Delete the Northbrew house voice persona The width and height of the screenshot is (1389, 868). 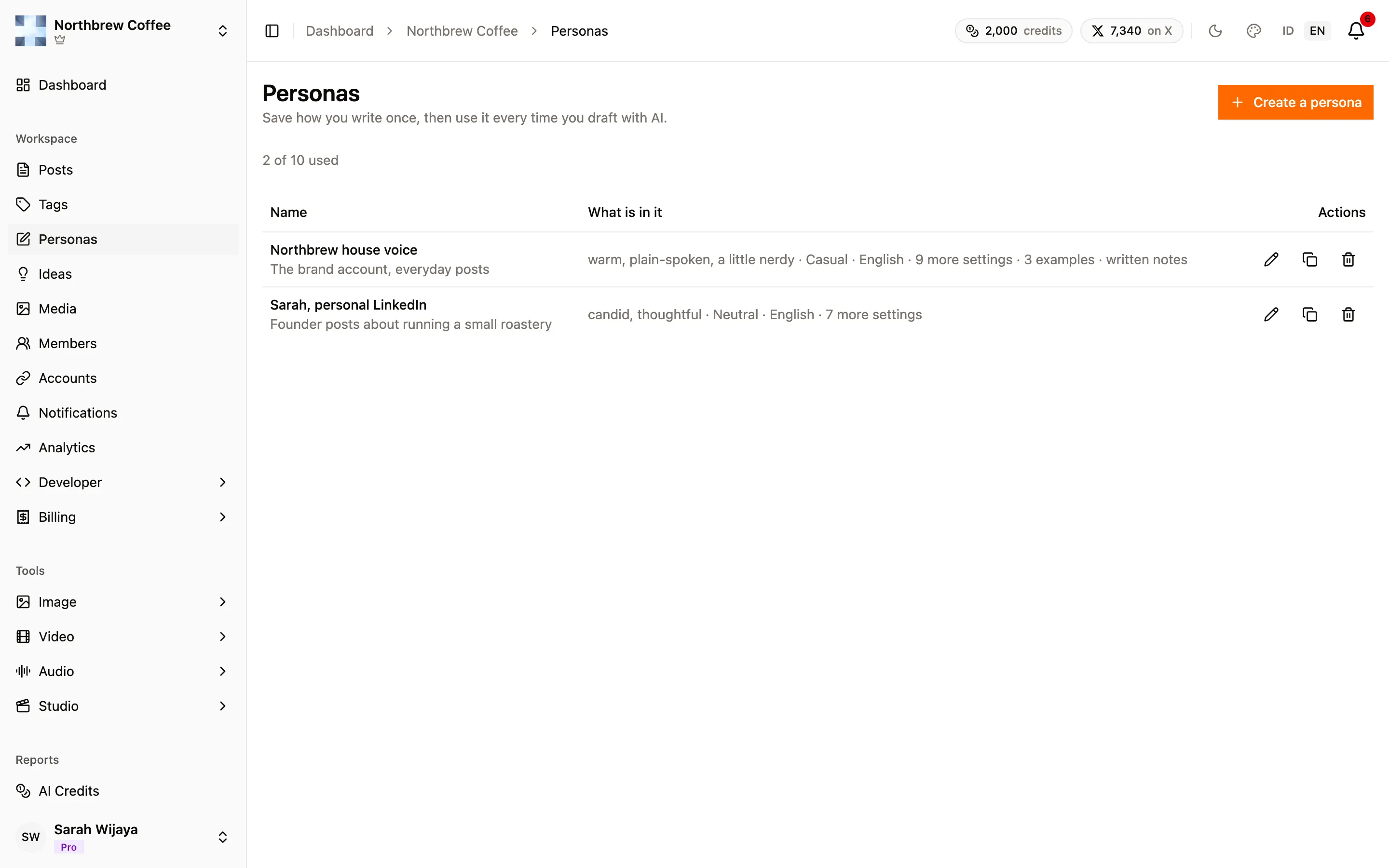tap(1348, 259)
